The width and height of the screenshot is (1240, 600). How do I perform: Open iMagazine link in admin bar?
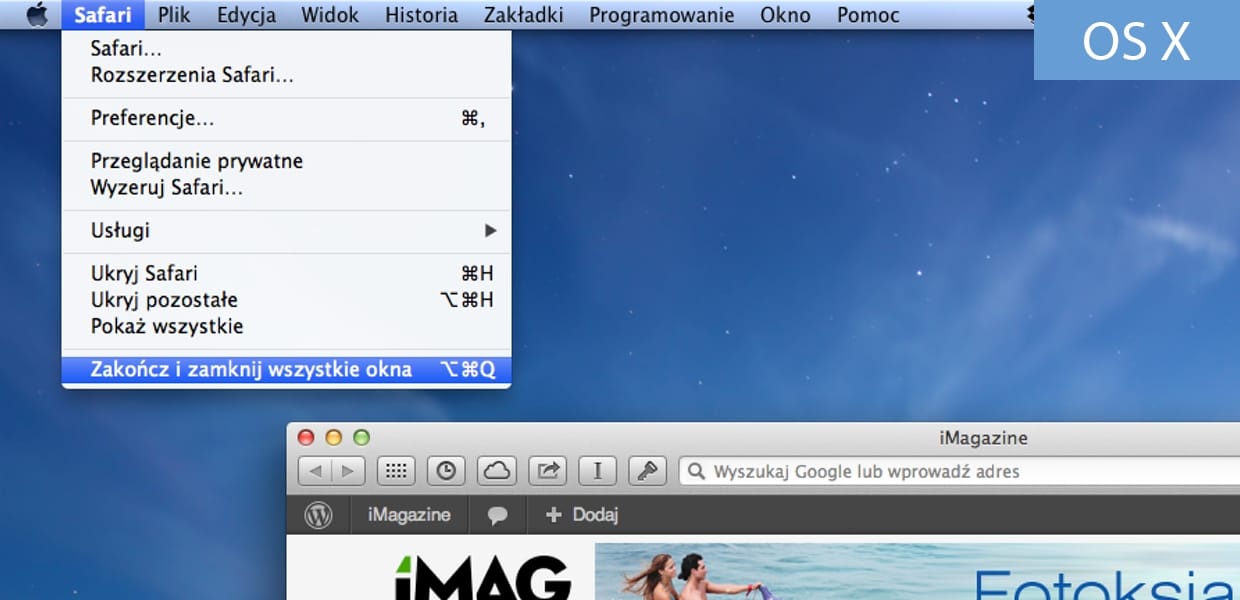coord(409,515)
